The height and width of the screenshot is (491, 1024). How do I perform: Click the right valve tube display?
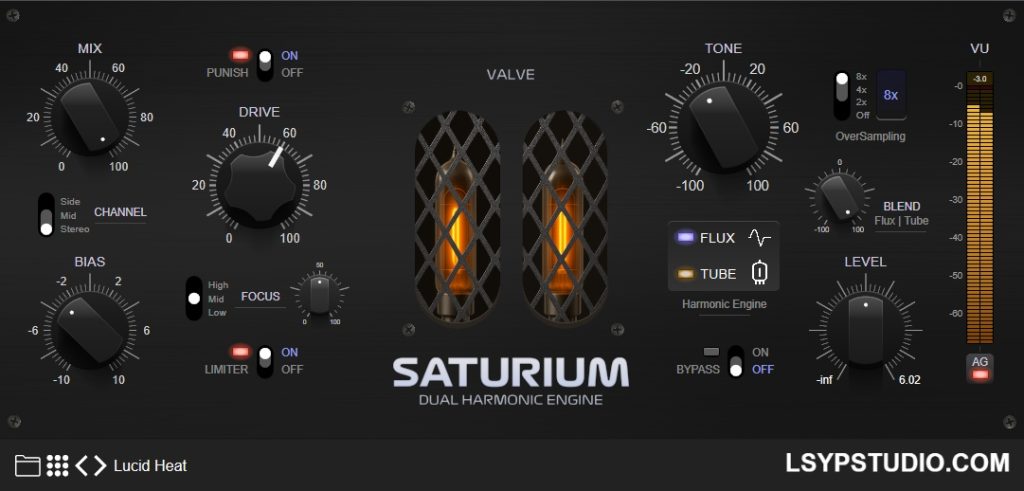coord(565,217)
